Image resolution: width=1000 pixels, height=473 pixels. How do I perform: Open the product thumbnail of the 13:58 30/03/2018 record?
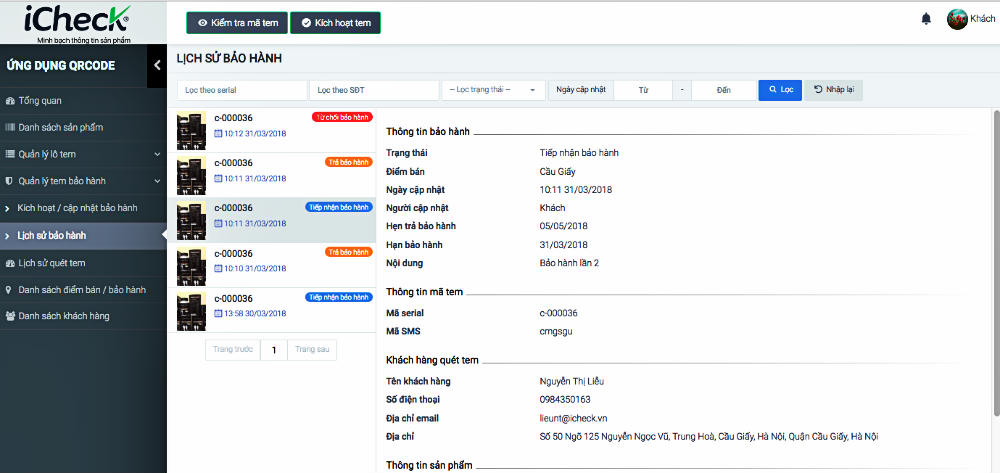tap(191, 311)
